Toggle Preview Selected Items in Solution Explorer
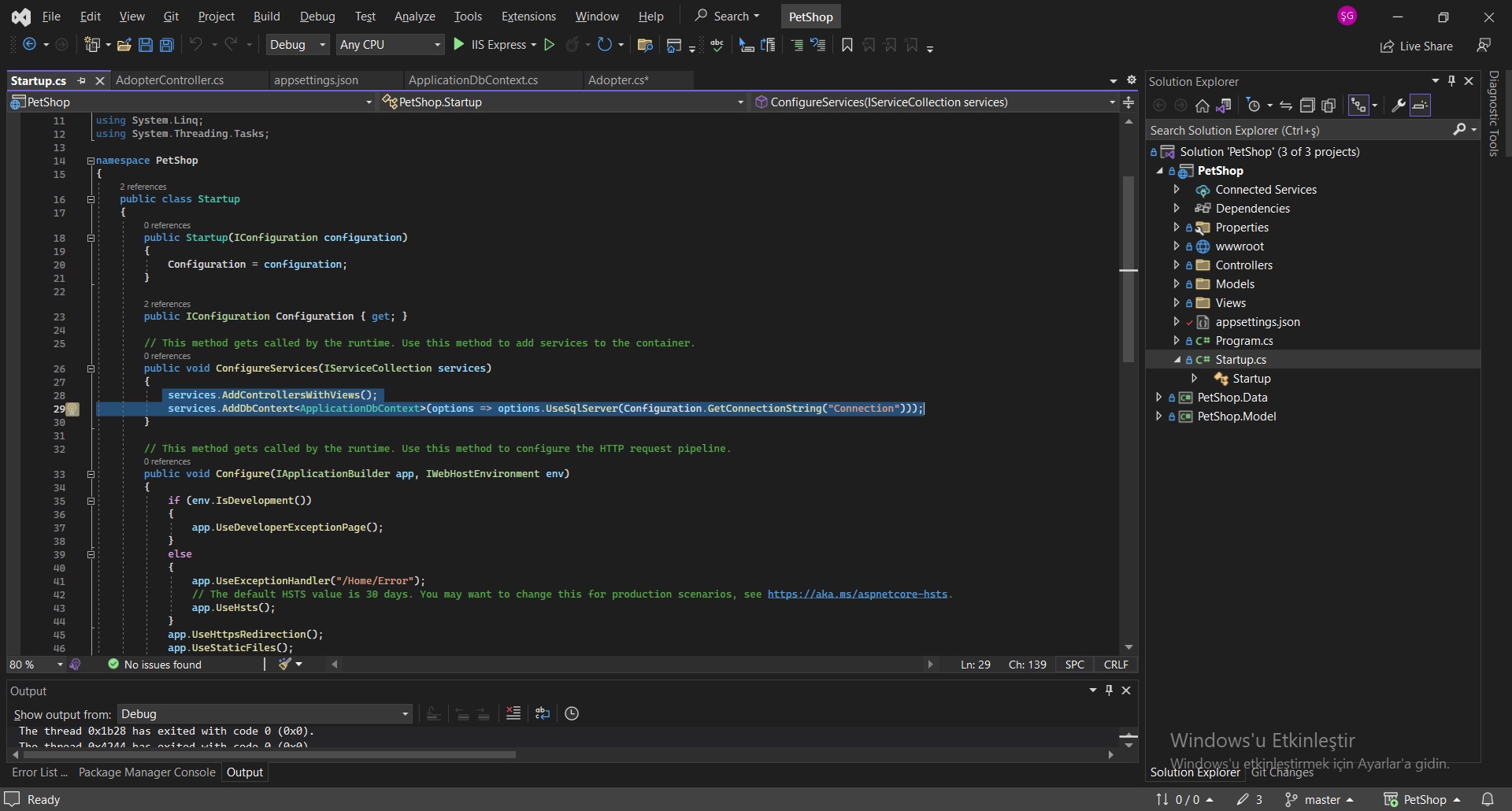Screen dimensions: 1512x811 pyautogui.click(x=1421, y=106)
